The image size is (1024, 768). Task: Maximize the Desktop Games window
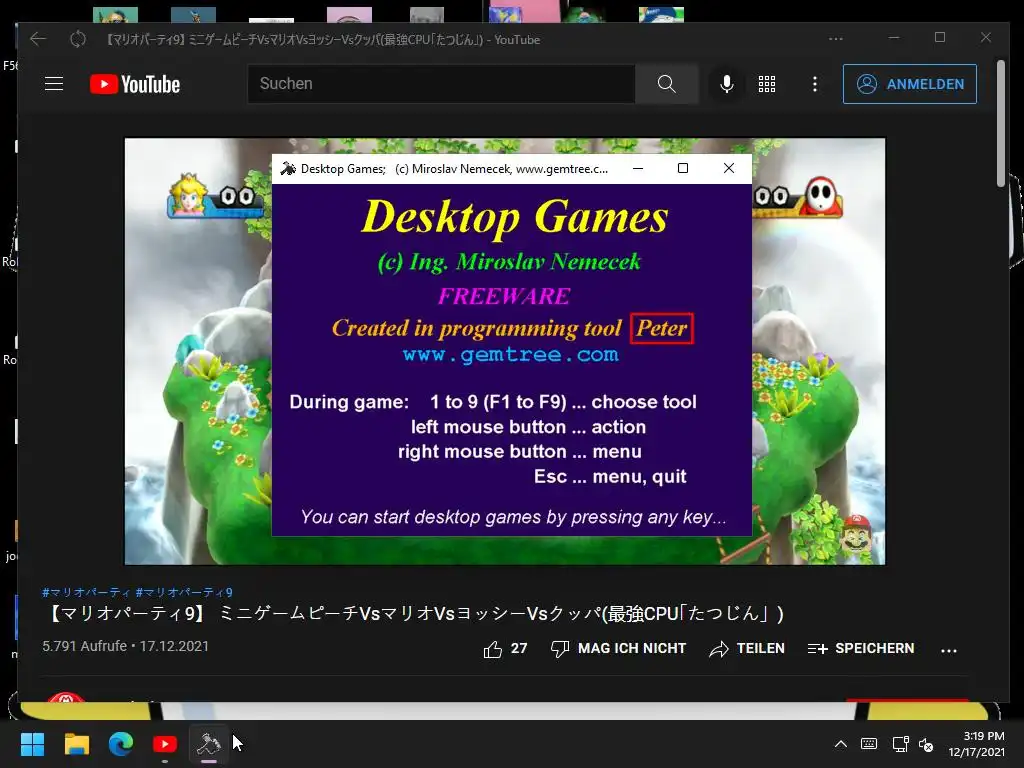(683, 168)
